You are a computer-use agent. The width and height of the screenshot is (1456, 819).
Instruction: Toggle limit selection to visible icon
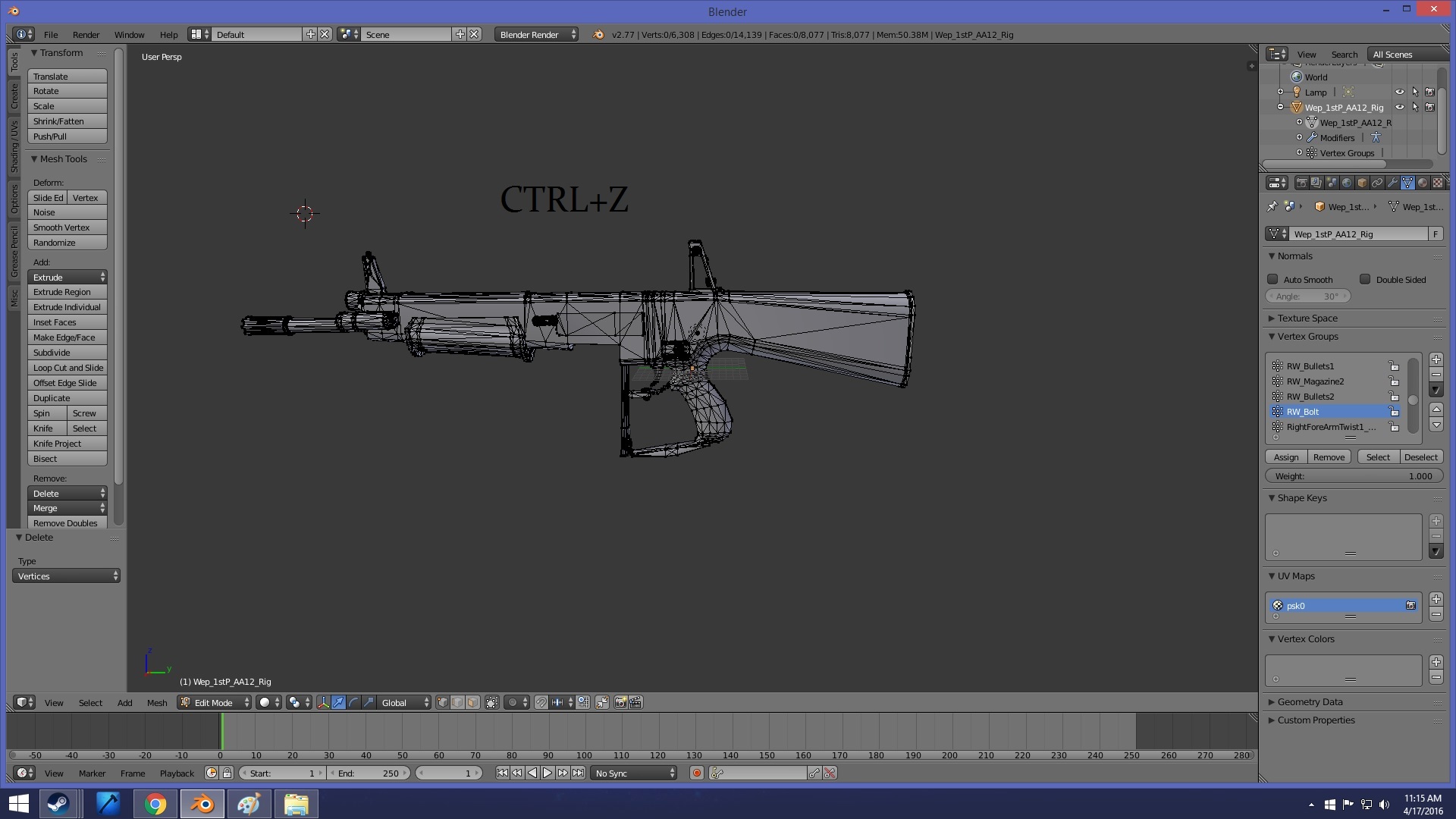pyautogui.click(x=492, y=703)
